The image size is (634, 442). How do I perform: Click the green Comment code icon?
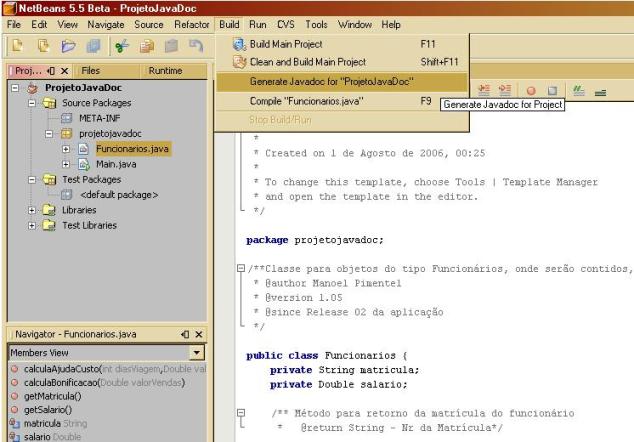[x=577, y=90]
